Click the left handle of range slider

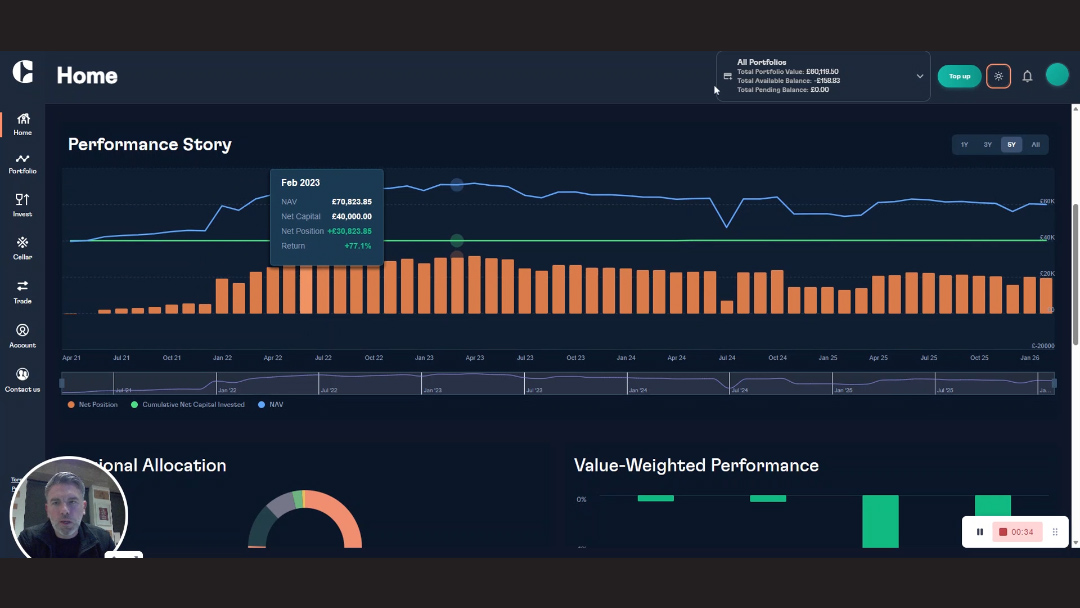tap(62, 383)
